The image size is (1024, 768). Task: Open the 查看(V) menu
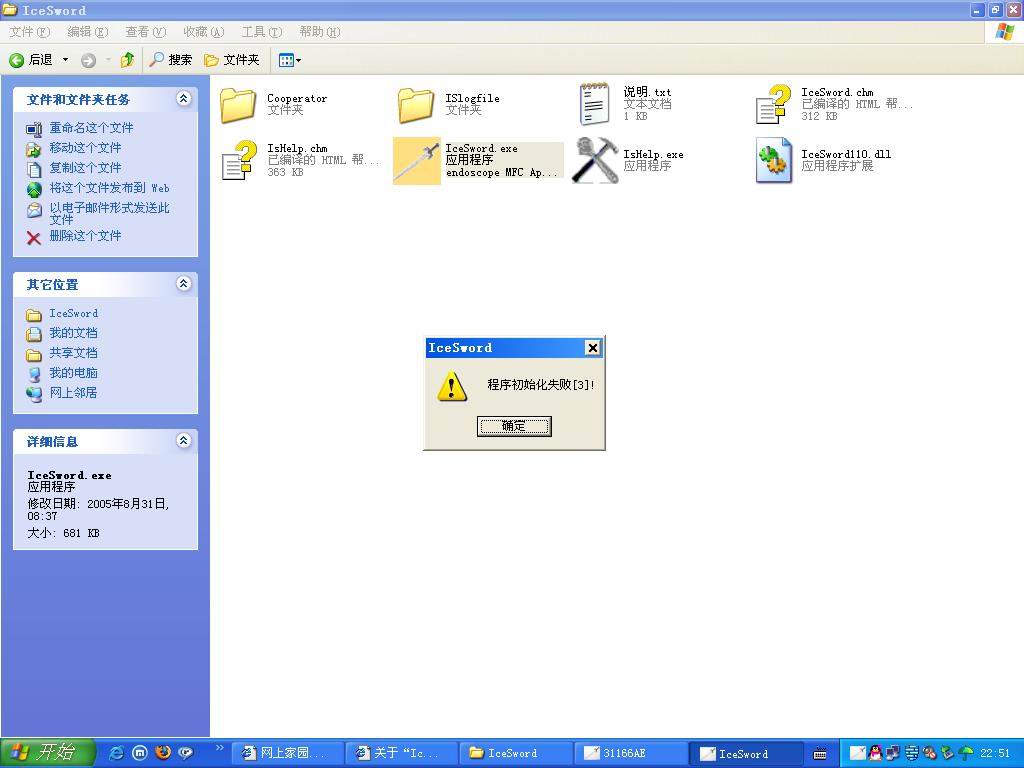click(146, 31)
